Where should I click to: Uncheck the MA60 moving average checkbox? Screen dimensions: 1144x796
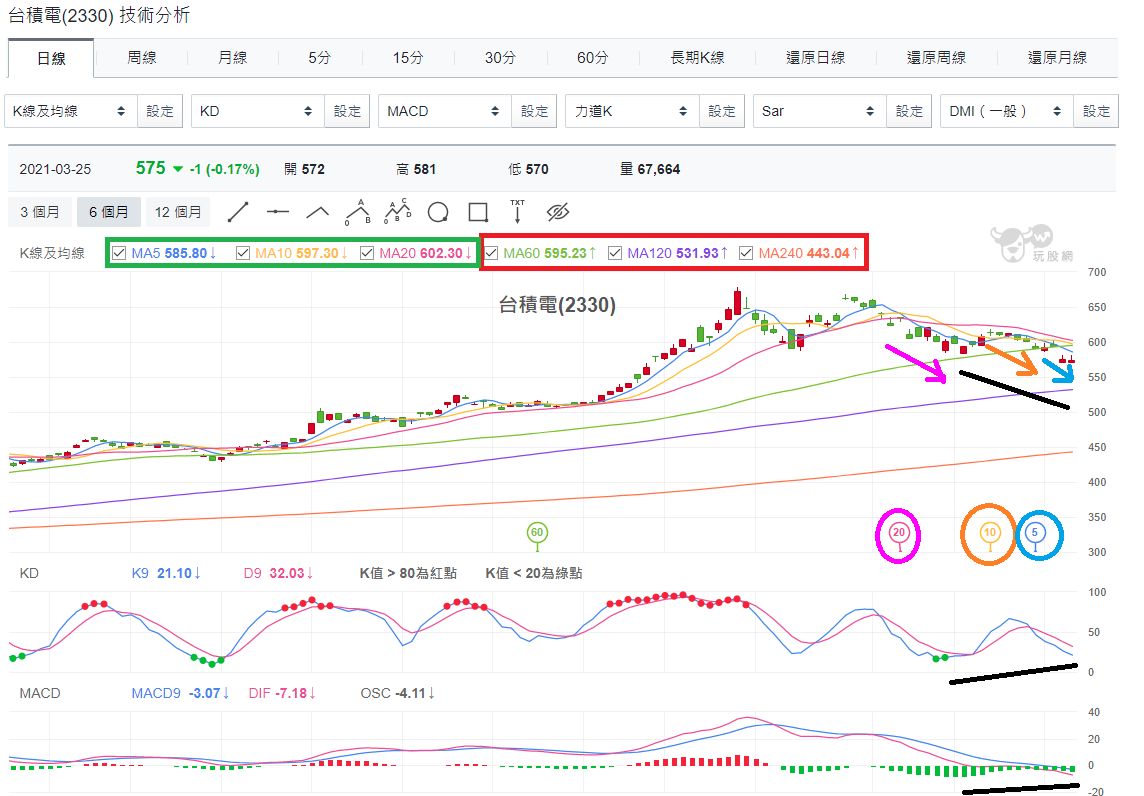pyautogui.click(x=491, y=253)
